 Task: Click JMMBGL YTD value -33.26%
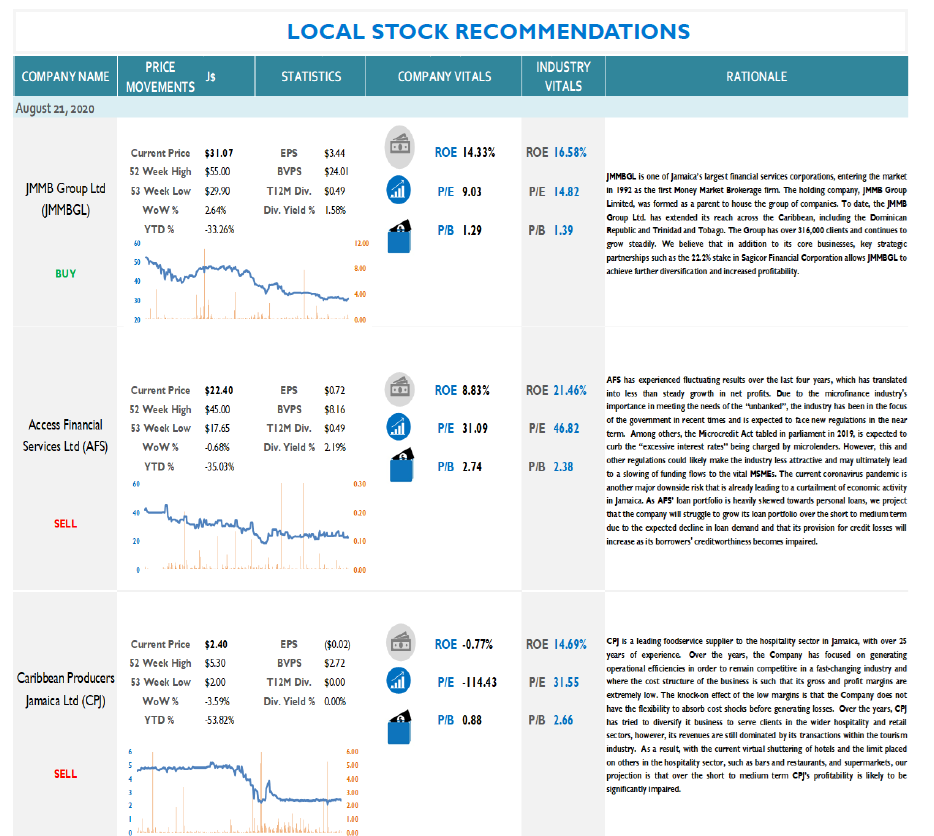coord(219,229)
